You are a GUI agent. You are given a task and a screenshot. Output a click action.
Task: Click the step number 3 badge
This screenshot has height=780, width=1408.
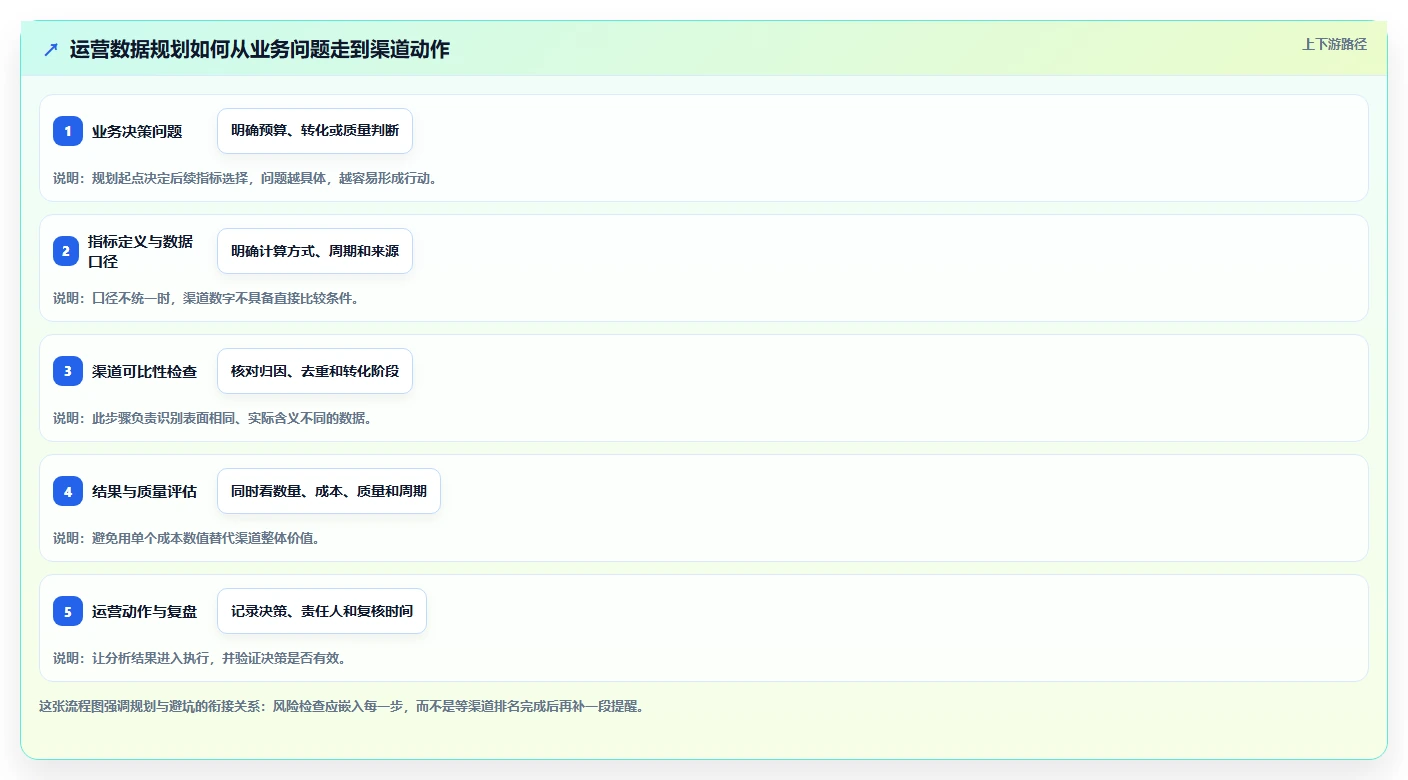68,371
